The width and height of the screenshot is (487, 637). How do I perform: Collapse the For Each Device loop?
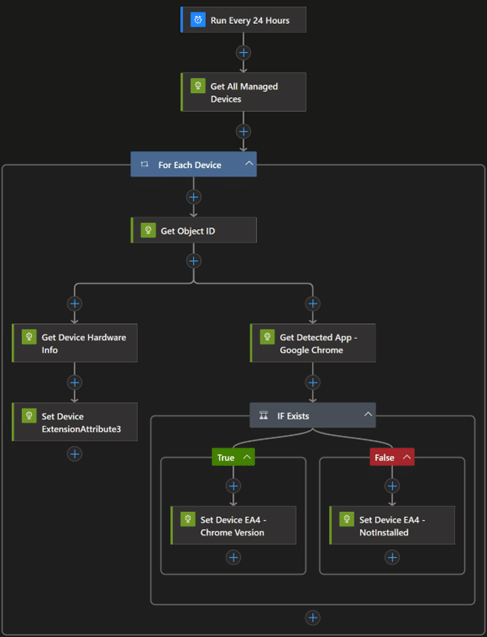[249, 163]
